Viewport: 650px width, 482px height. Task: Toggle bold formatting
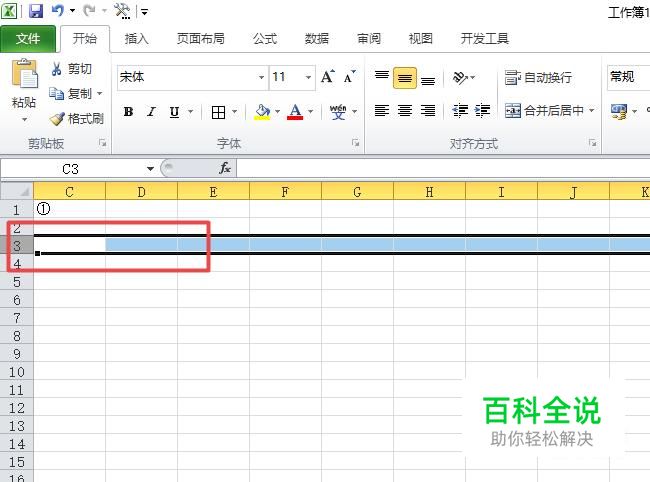[129, 111]
